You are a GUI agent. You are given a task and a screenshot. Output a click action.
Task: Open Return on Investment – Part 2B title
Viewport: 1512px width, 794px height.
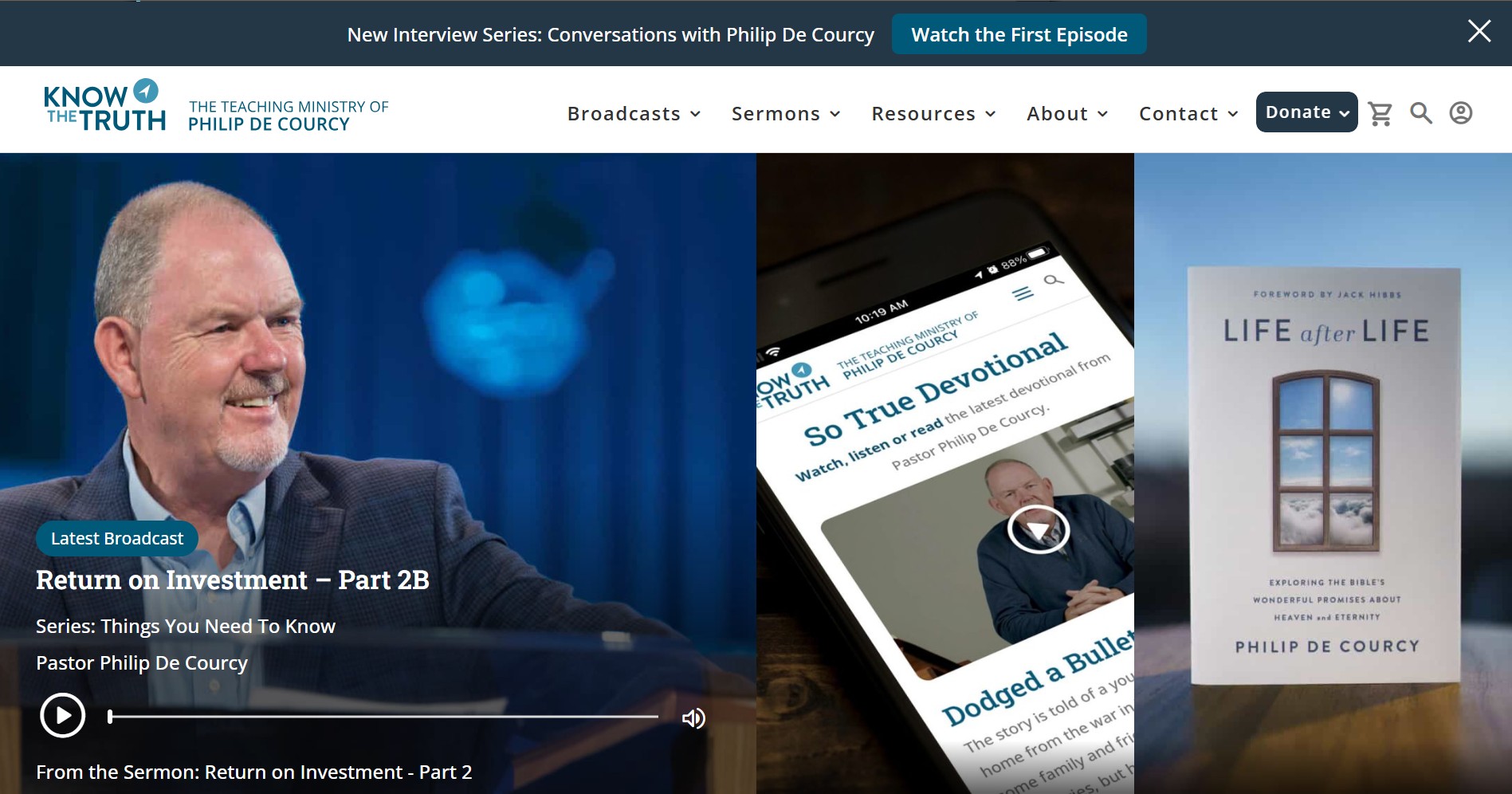pyautogui.click(x=233, y=580)
